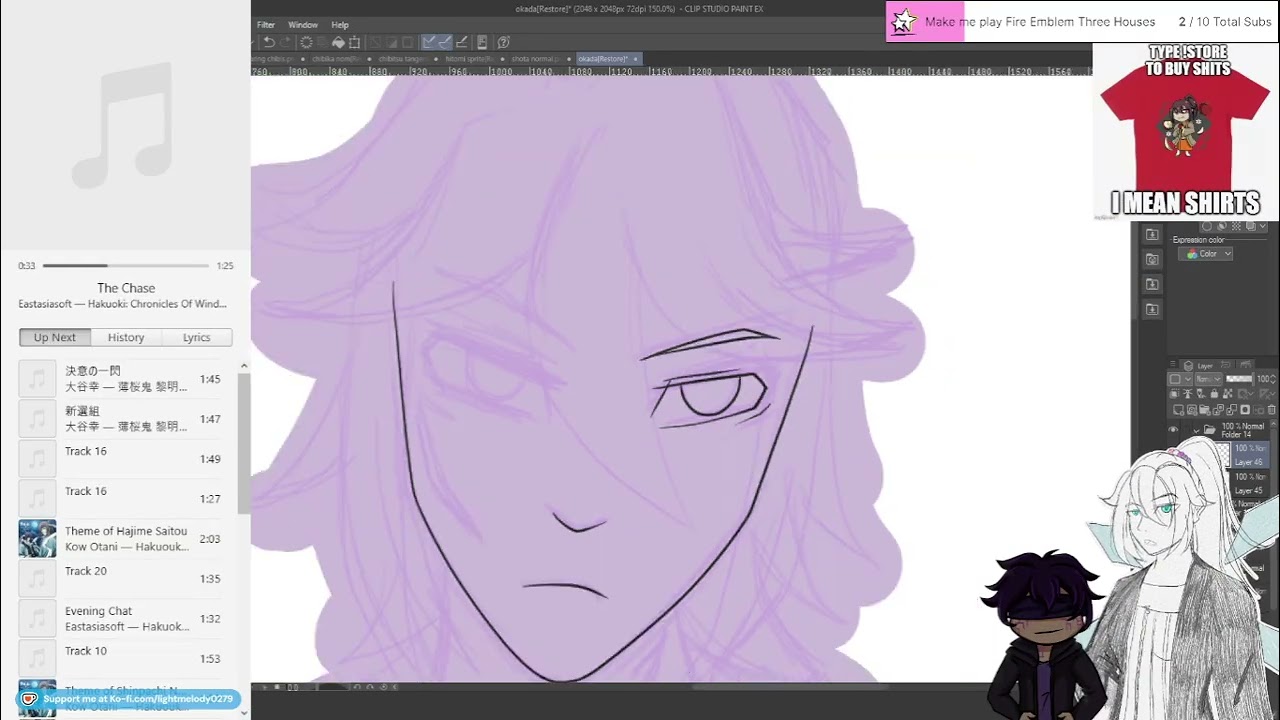Adjust layer opacity slider
This screenshot has height=720, width=1280.
[x=1240, y=379]
